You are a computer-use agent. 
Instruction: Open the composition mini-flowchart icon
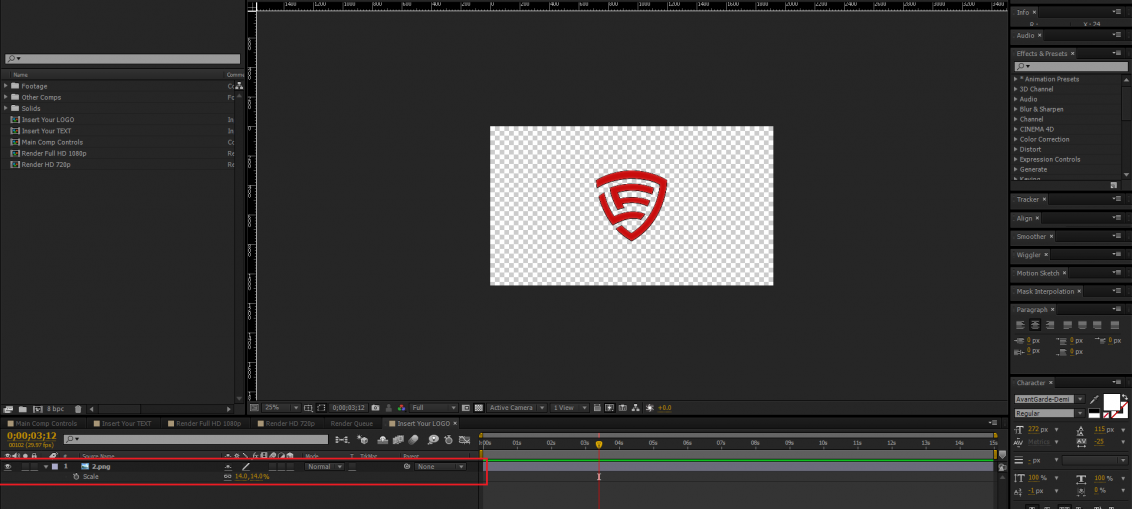click(x=342, y=440)
